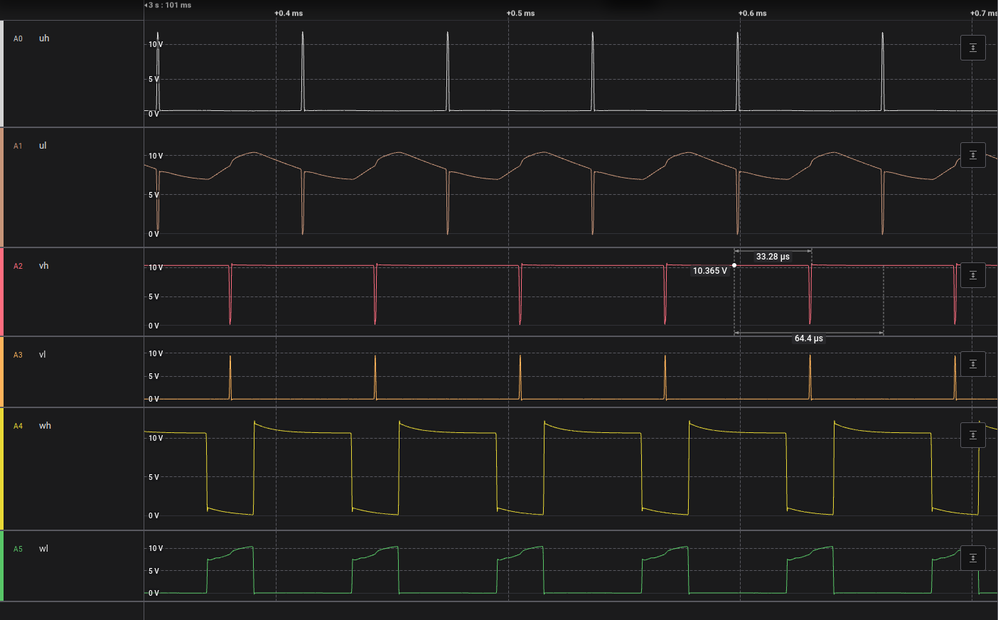Click the vertical scale icon for channel ul
Screen dimensions: 998x620
[973, 155]
